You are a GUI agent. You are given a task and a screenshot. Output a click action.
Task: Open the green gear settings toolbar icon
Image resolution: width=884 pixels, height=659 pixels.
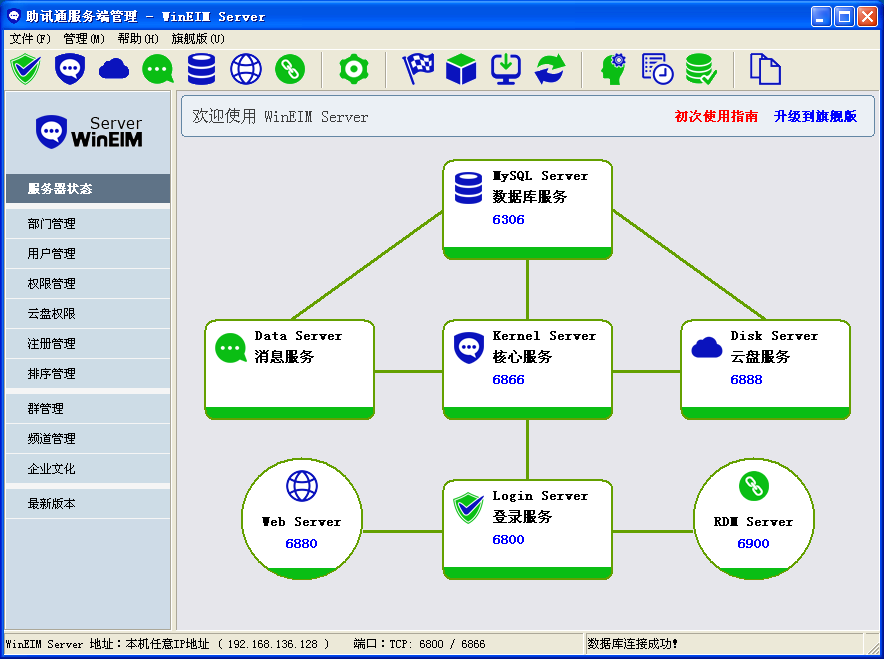point(353,69)
